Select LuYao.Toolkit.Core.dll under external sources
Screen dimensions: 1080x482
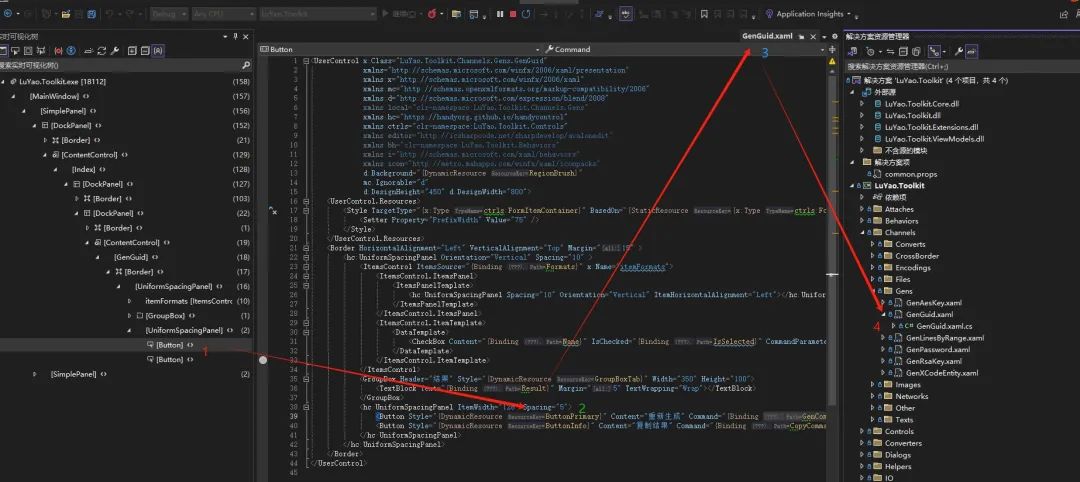(922, 104)
